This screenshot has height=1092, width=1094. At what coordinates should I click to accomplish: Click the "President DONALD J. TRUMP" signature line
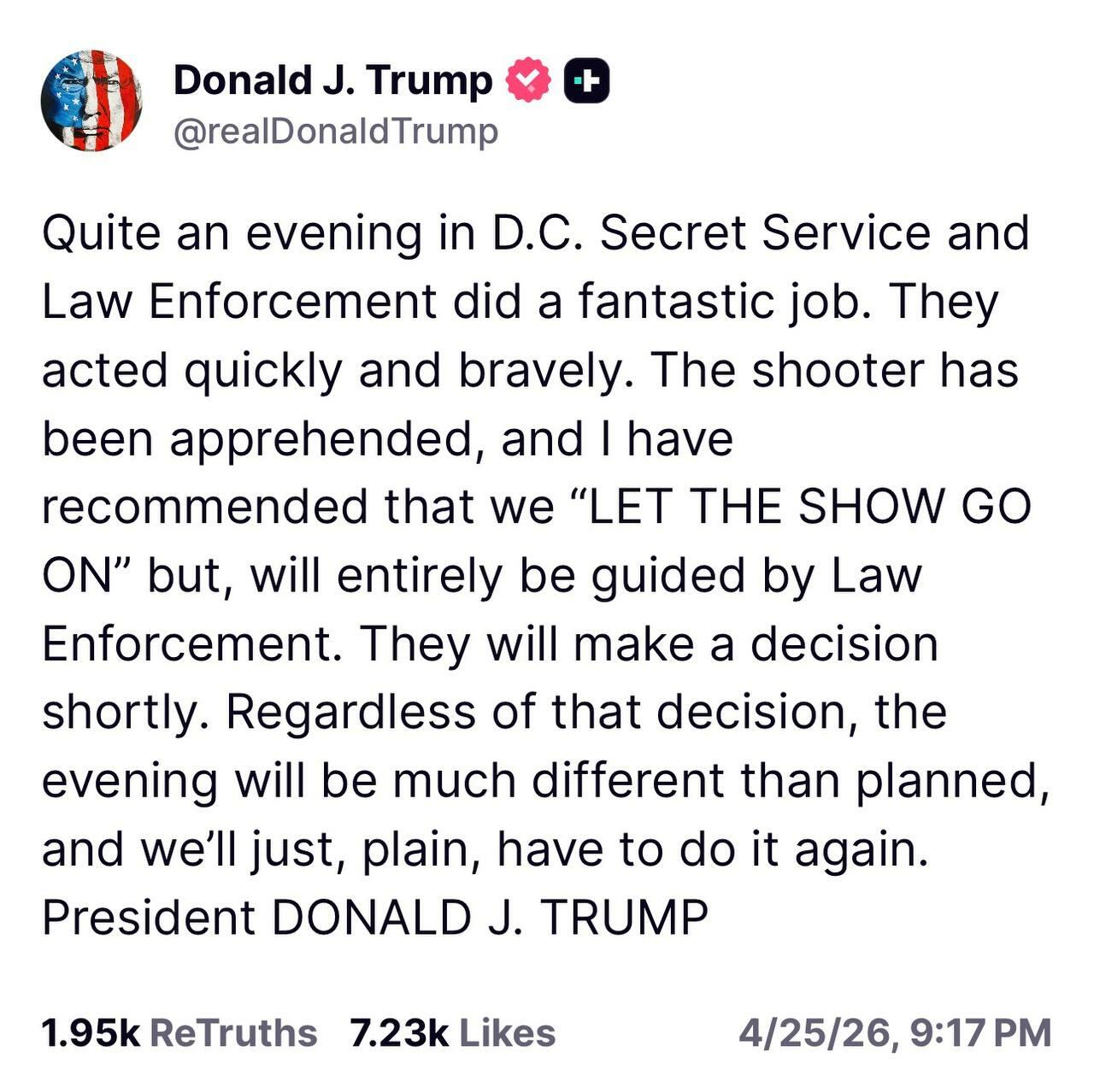click(374, 917)
